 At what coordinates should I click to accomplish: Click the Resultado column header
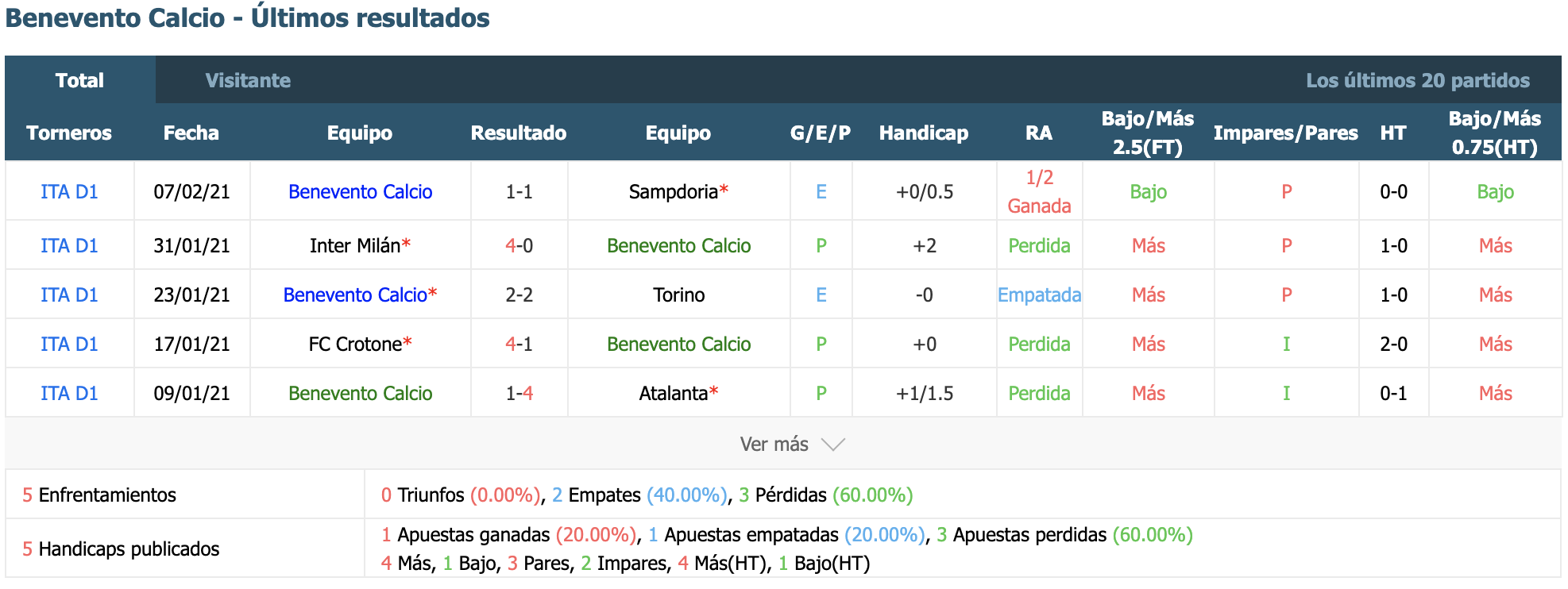[518, 133]
